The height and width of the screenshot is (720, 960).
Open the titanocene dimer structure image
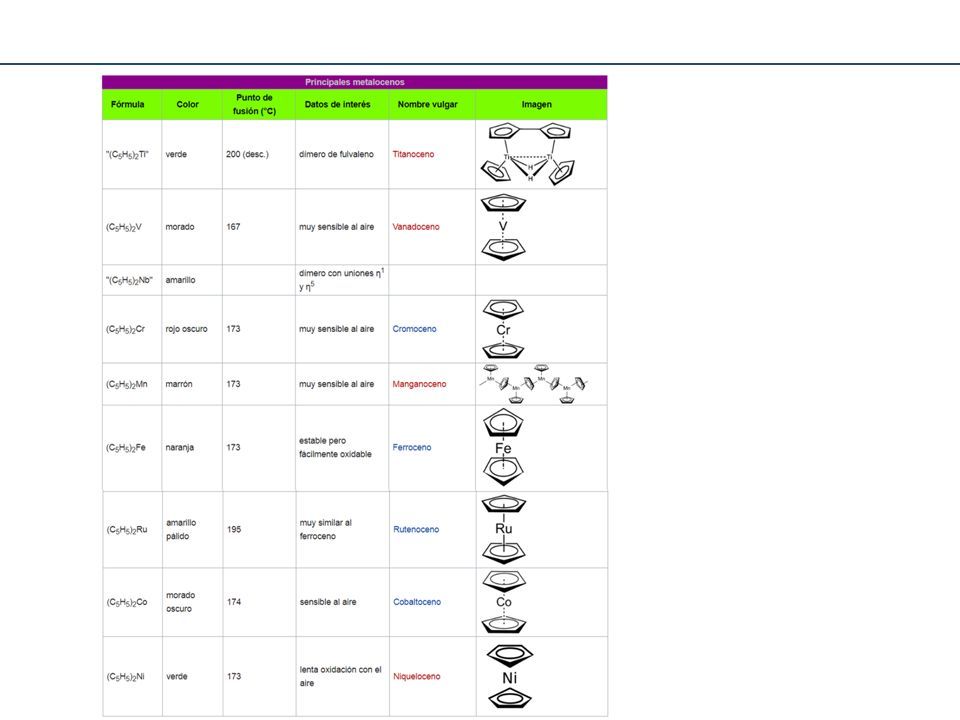point(530,154)
